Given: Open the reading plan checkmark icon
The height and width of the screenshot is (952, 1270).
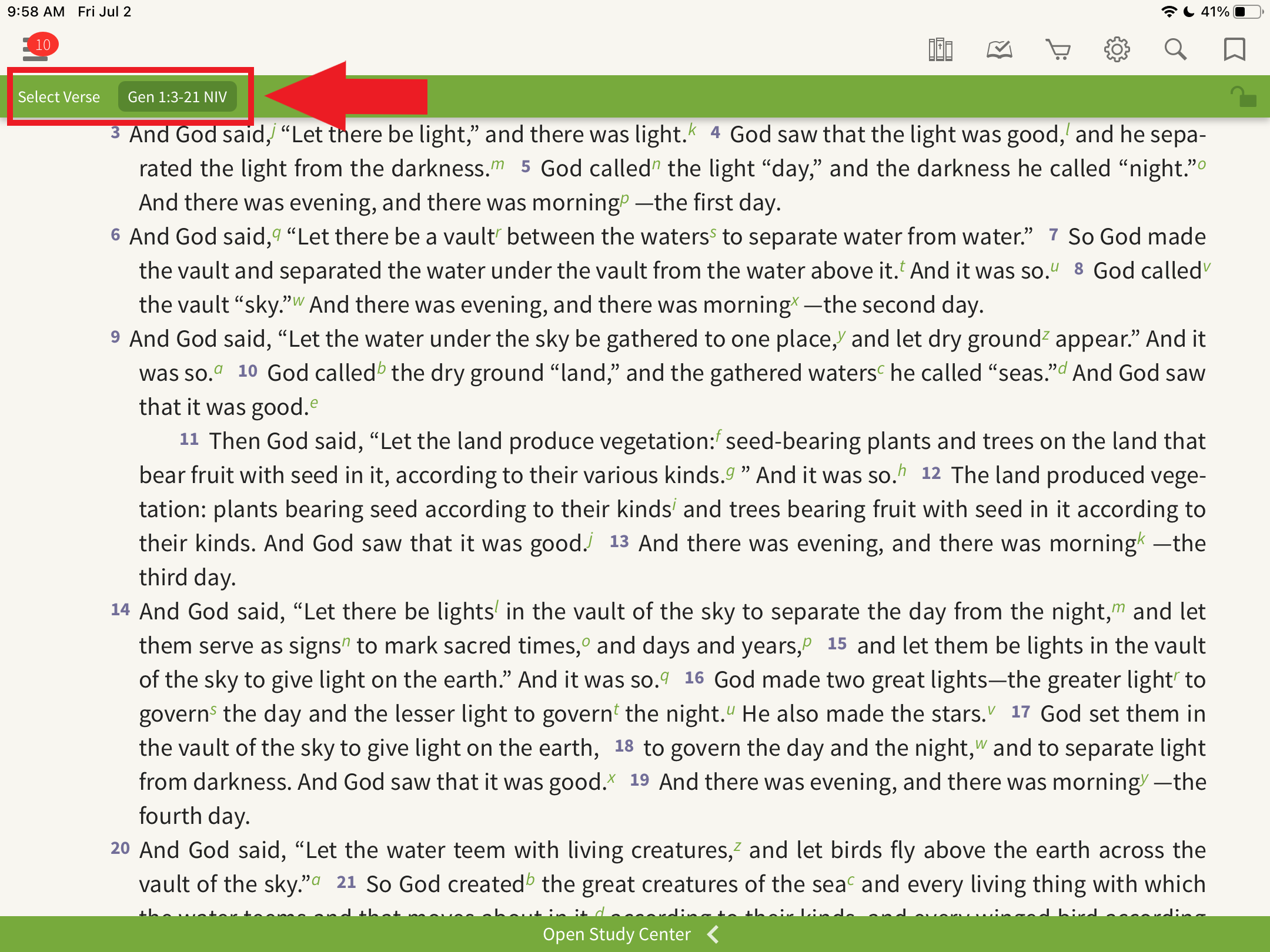Looking at the screenshot, I should [x=999, y=49].
